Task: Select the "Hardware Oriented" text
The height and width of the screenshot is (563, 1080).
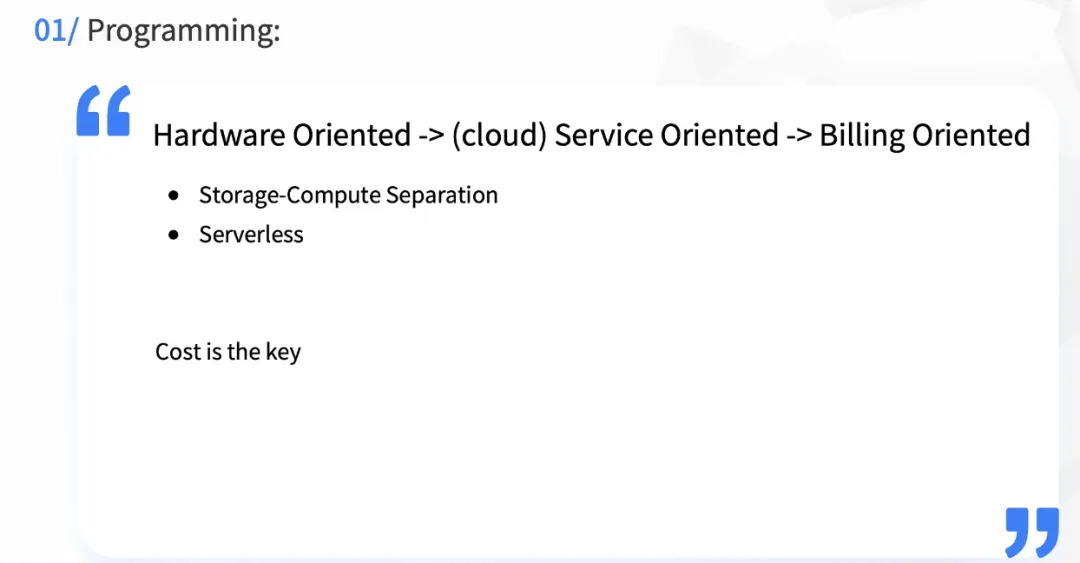Action: 282,135
